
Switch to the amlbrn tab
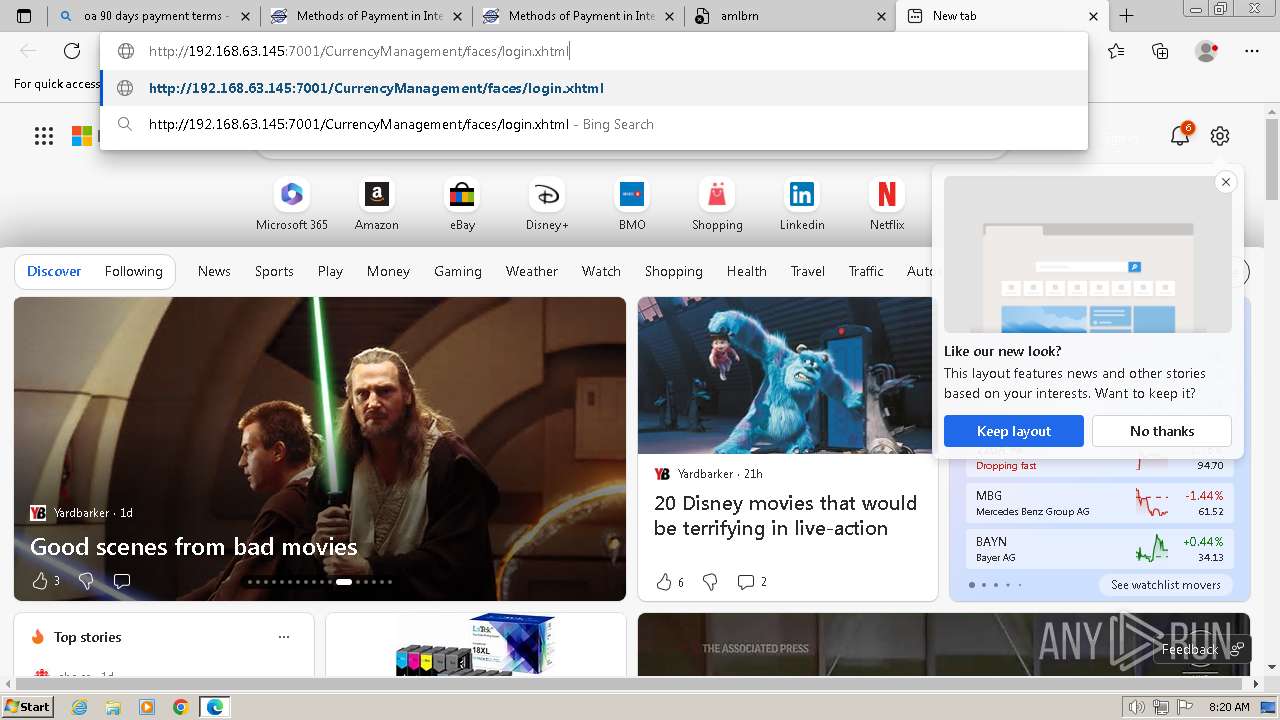coord(790,16)
